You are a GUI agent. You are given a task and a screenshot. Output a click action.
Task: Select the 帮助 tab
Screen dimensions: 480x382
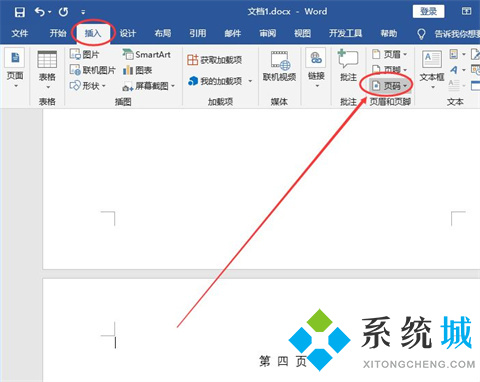click(389, 33)
